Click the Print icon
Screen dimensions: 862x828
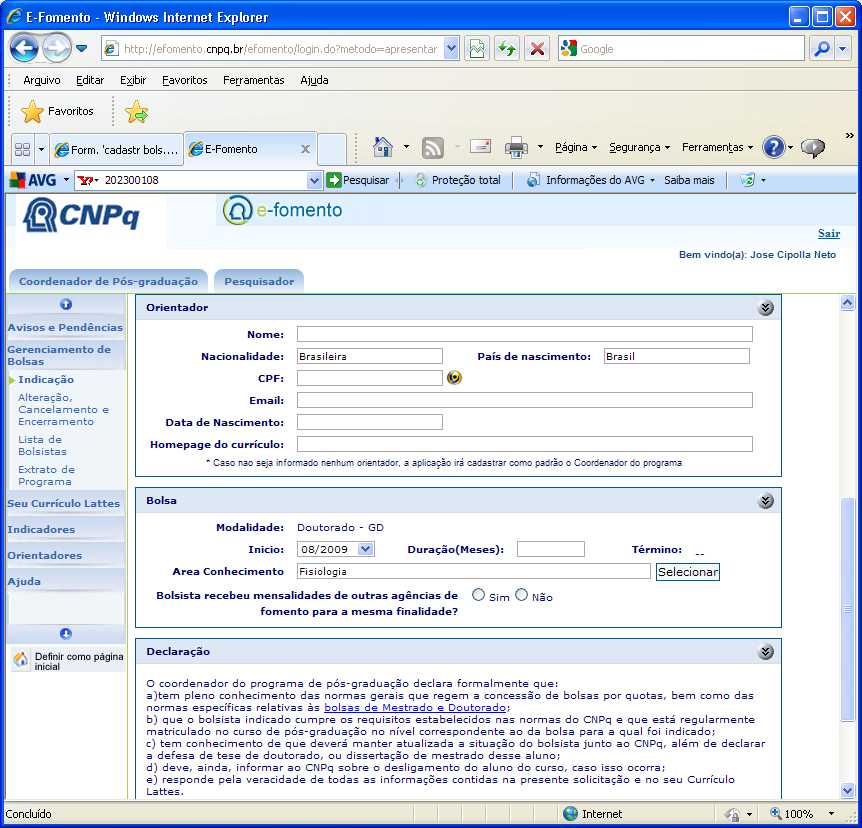pyautogui.click(x=516, y=148)
